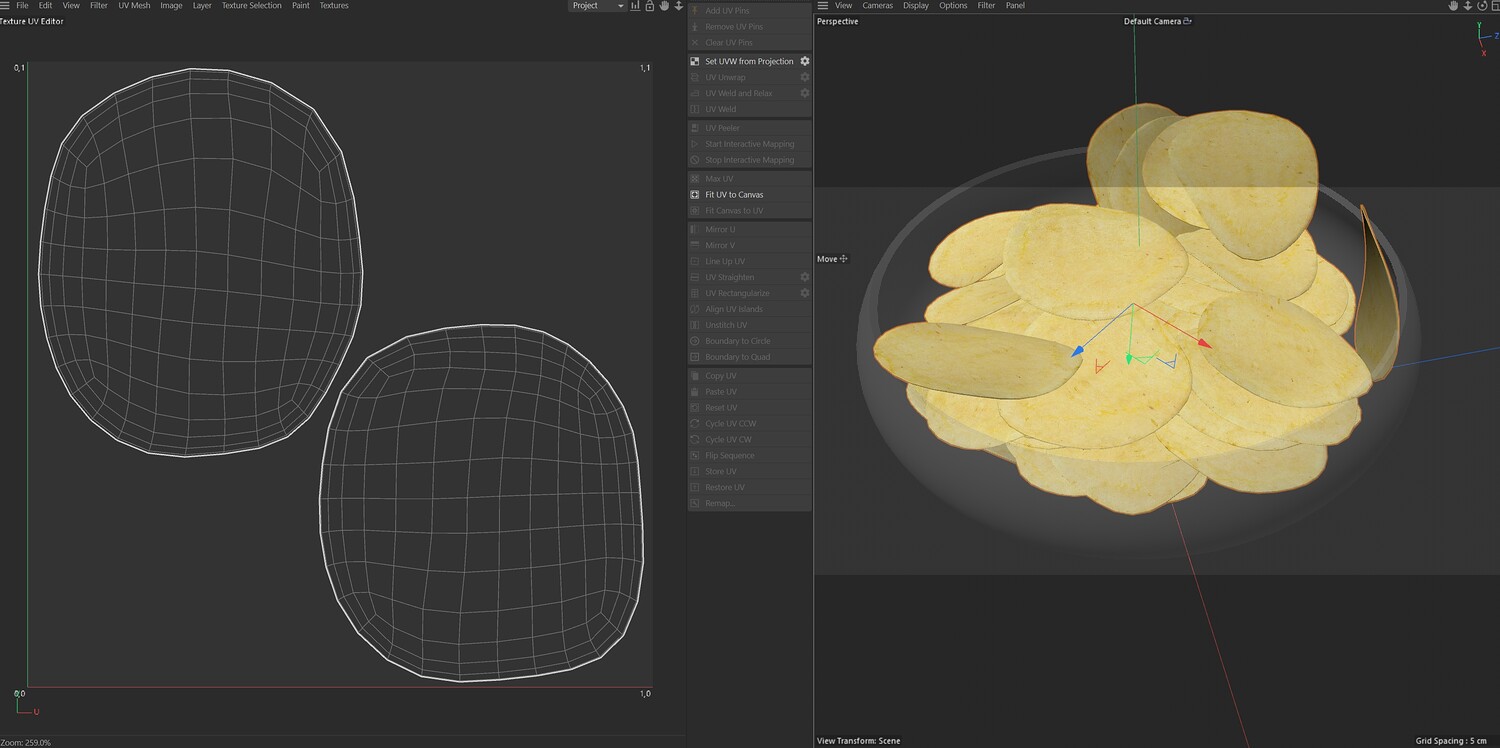
Task: Click the viewport pan hand icon
Action: 1453,6
